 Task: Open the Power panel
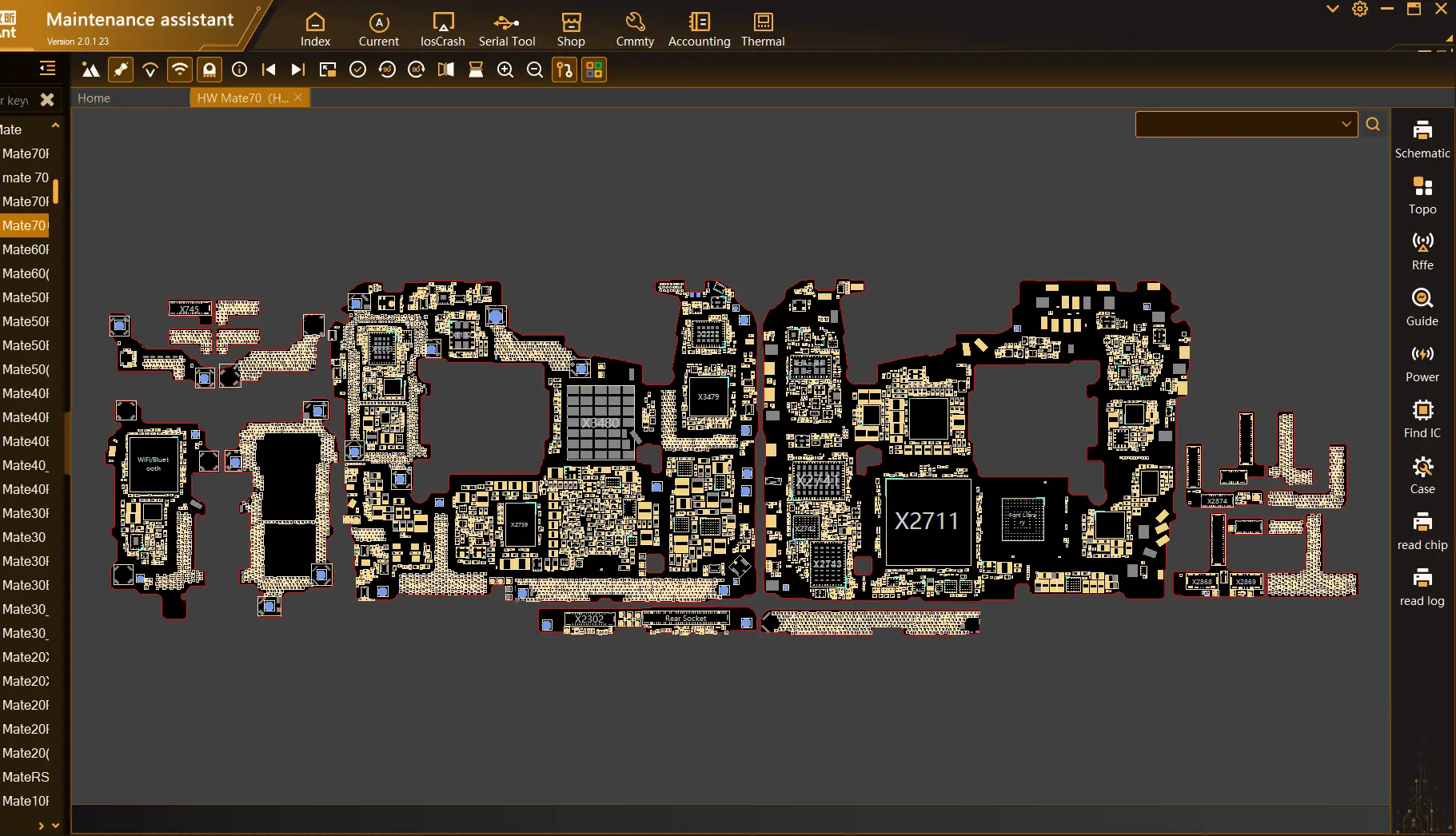coord(1422,364)
